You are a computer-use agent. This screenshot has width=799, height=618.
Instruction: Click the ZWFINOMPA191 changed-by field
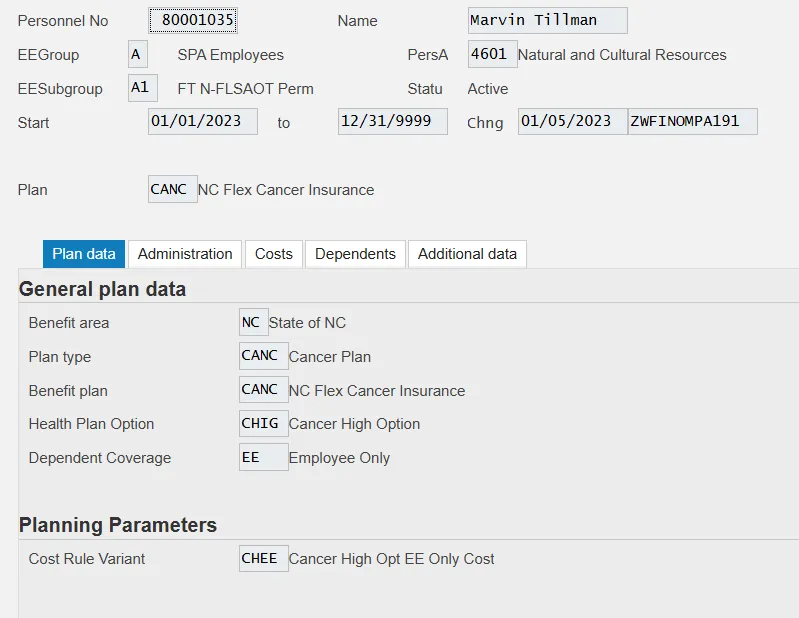coord(692,122)
